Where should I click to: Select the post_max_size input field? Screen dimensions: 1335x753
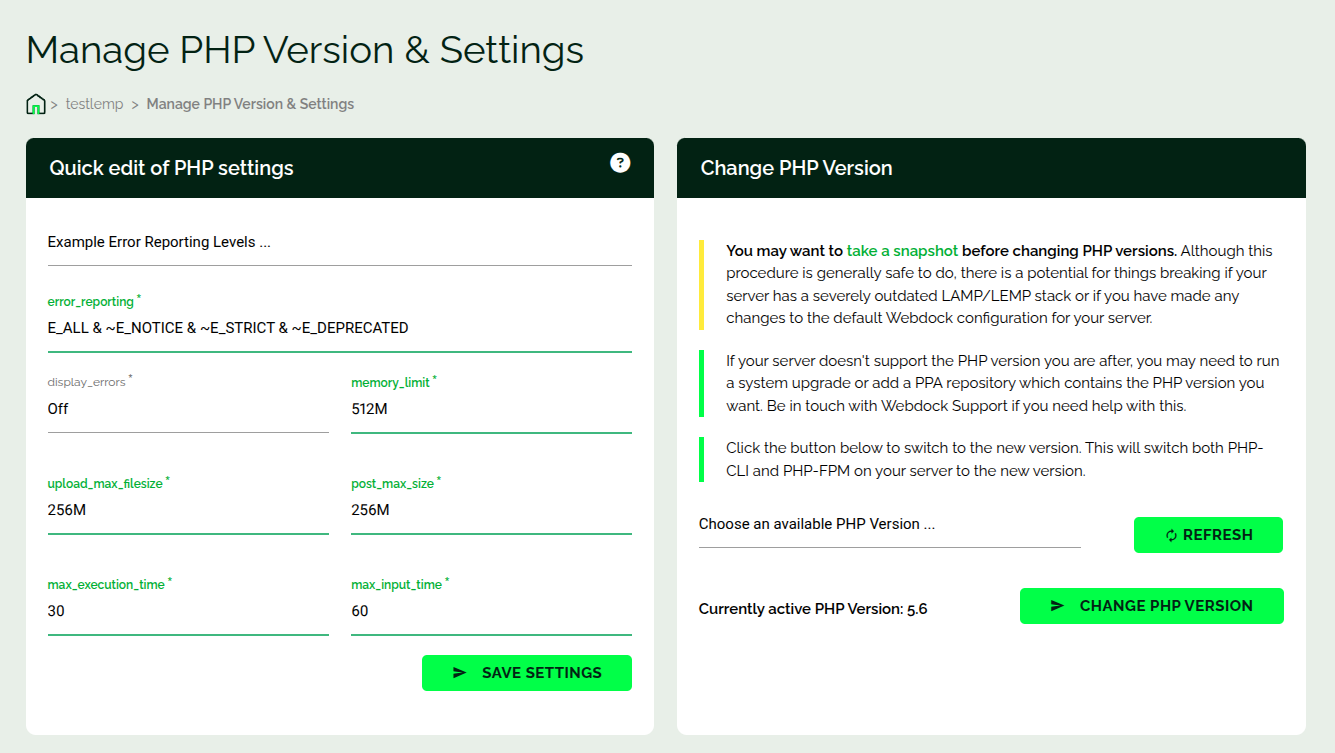click(x=490, y=510)
